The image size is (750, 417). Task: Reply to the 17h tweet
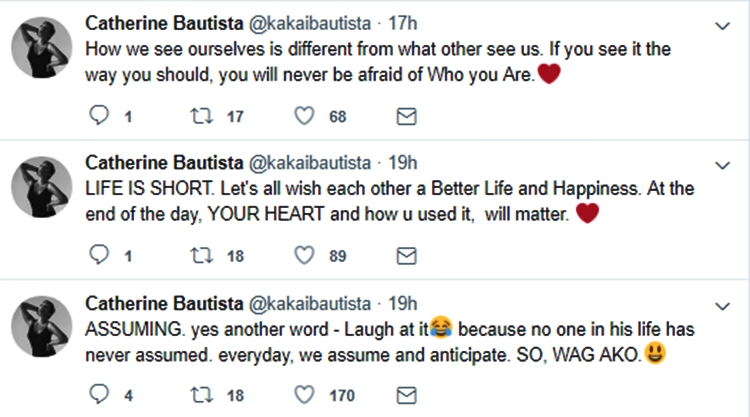tap(98, 117)
